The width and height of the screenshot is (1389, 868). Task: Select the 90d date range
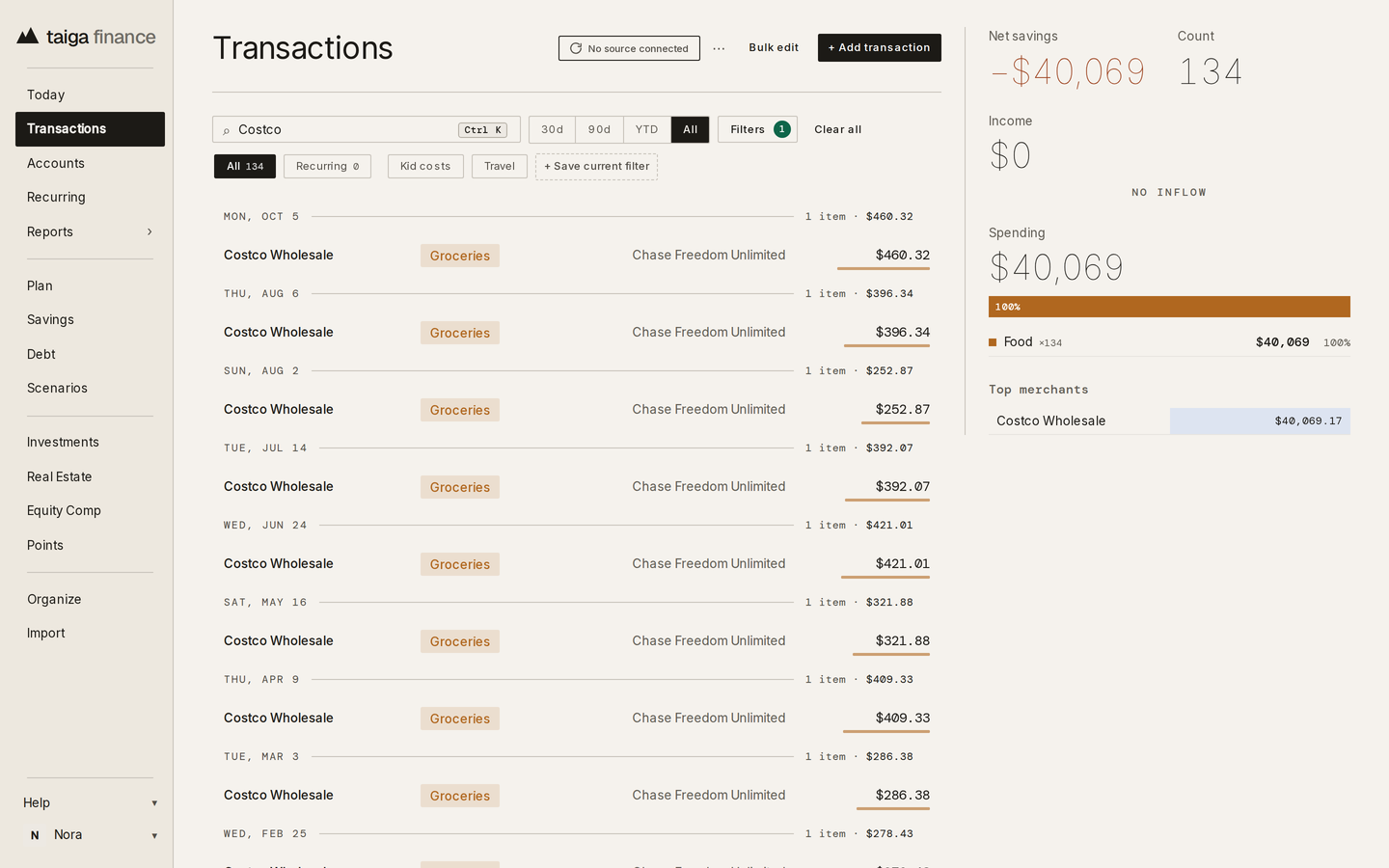click(x=599, y=129)
